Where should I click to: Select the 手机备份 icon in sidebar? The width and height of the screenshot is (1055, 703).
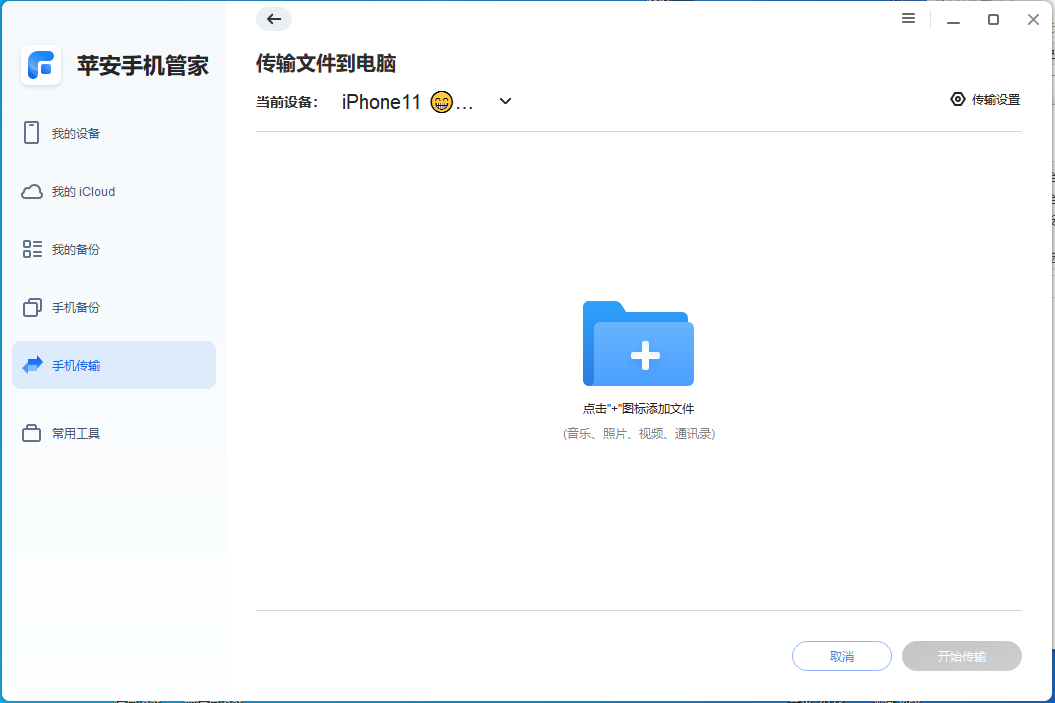[31, 307]
